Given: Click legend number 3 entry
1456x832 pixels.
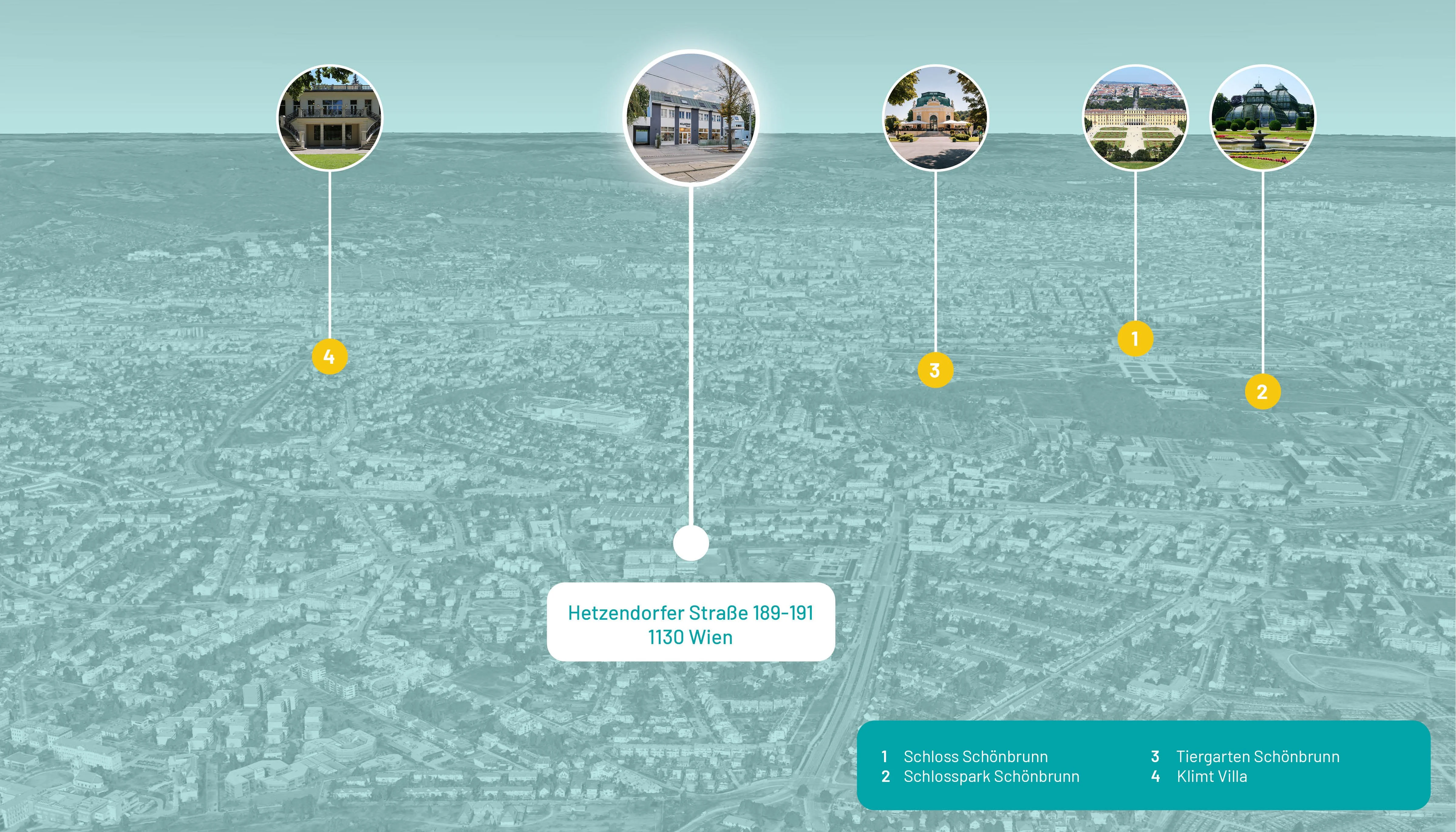Looking at the screenshot, I should point(1155,757).
